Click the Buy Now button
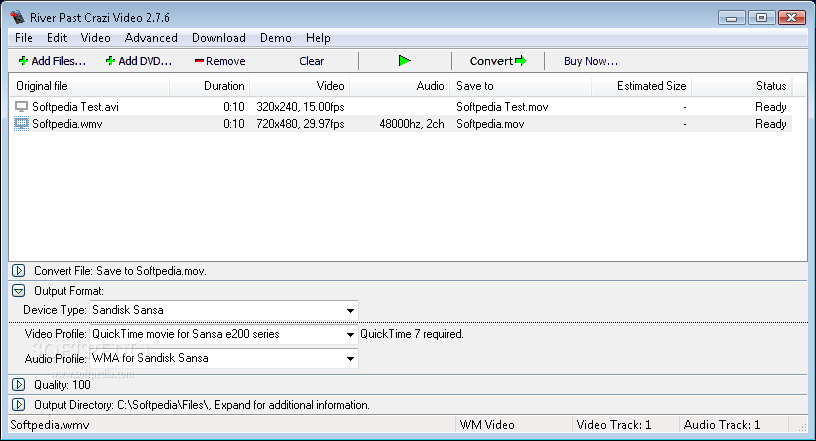This screenshot has width=816, height=441. click(x=591, y=61)
